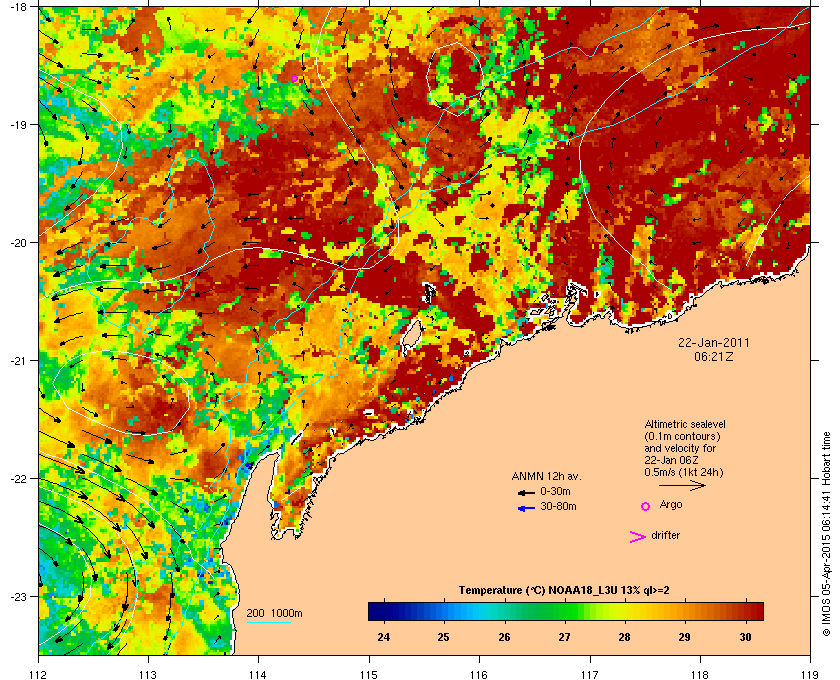Screen dimensions: 840x680
Task: Click the longitude axis label 116
Action: pyautogui.click(x=479, y=674)
